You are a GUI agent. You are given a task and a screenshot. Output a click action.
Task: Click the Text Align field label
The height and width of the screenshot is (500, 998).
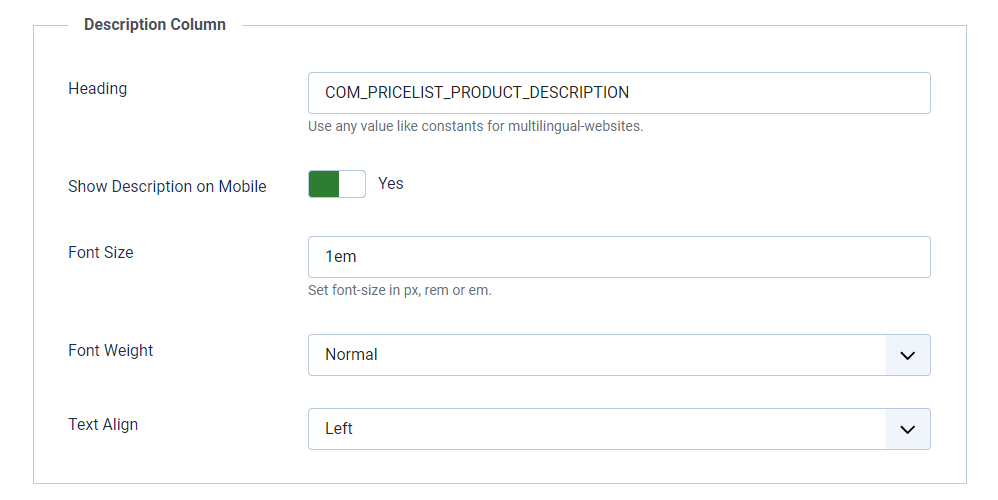tap(103, 424)
